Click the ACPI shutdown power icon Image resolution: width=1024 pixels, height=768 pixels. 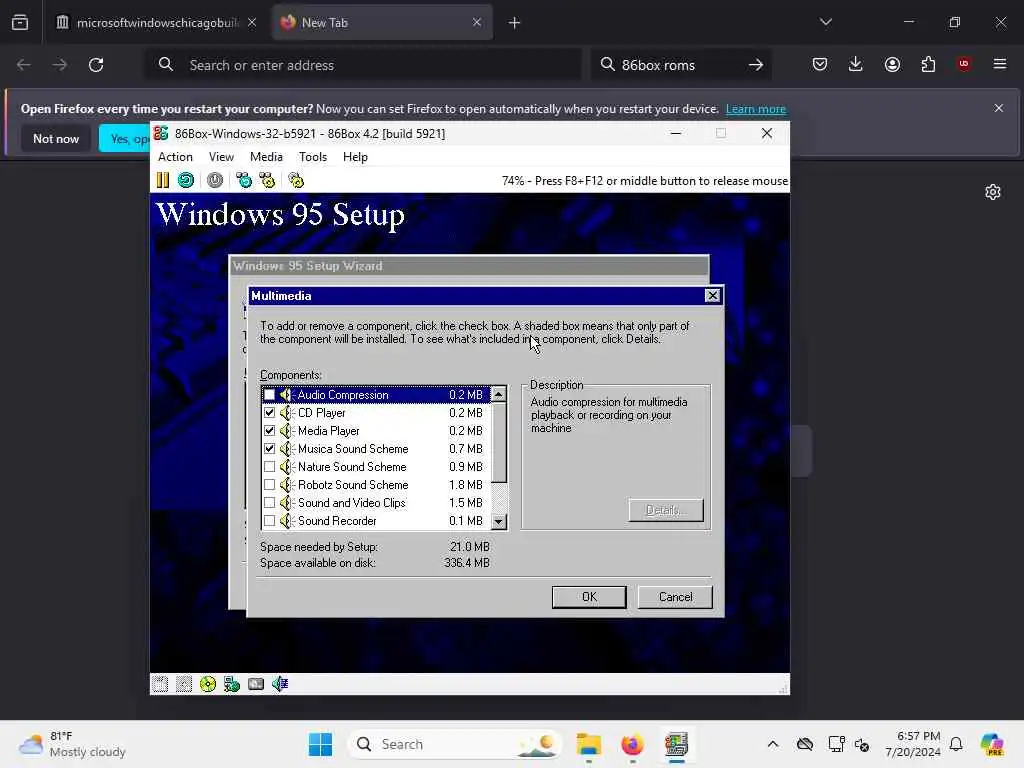pyautogui.click(x=215, y=180)
